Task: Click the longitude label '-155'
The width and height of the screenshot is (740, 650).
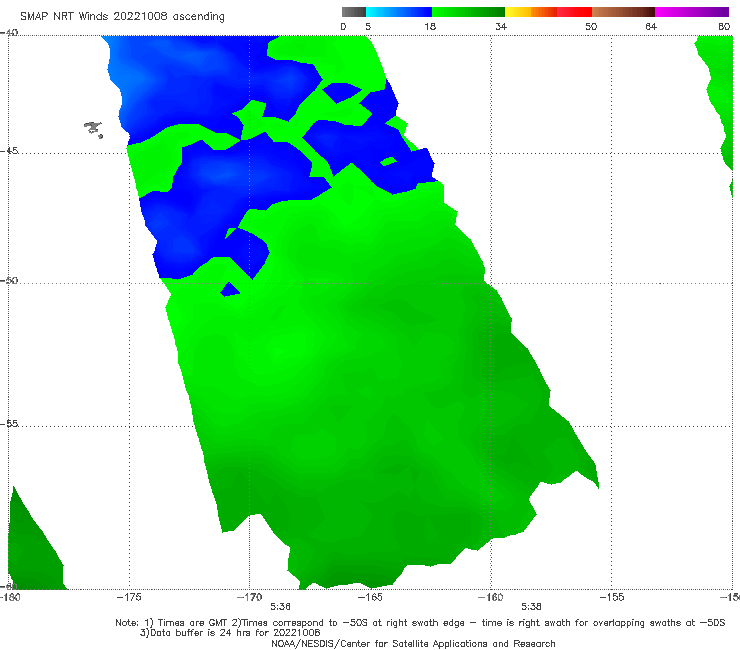Action: point(612,597)
